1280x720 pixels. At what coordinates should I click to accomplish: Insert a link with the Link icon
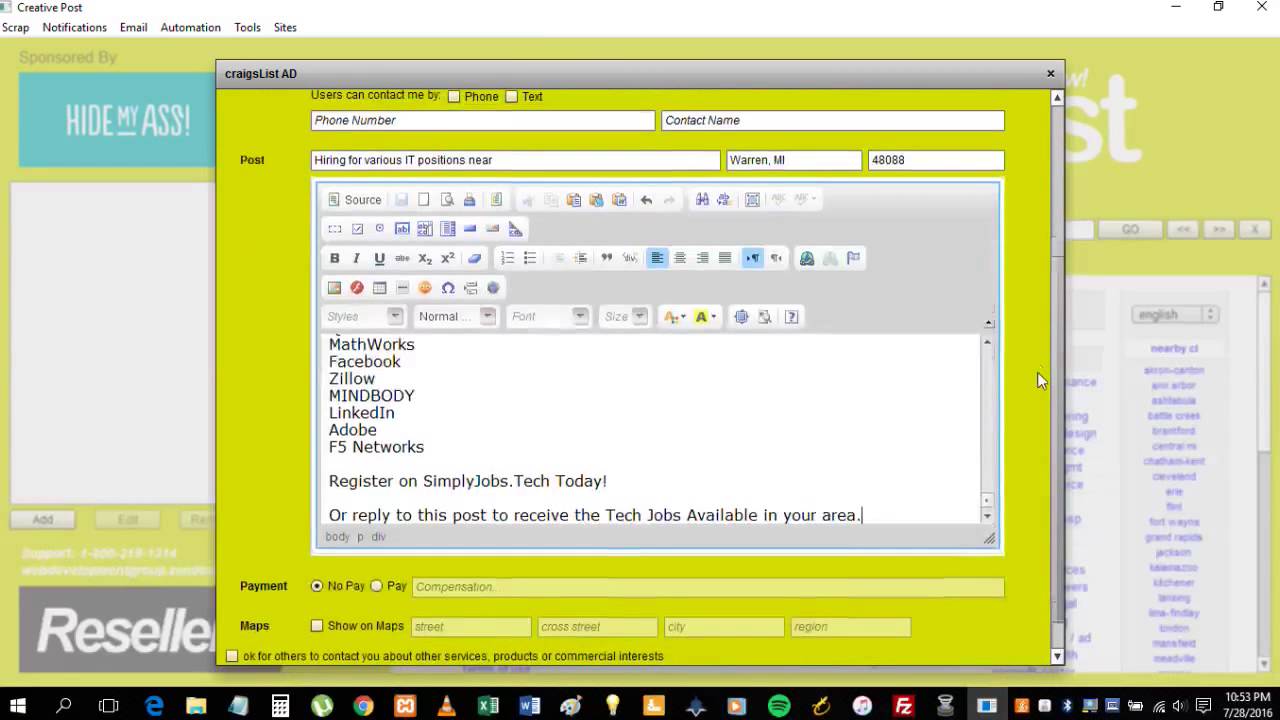tap(807, 258)
